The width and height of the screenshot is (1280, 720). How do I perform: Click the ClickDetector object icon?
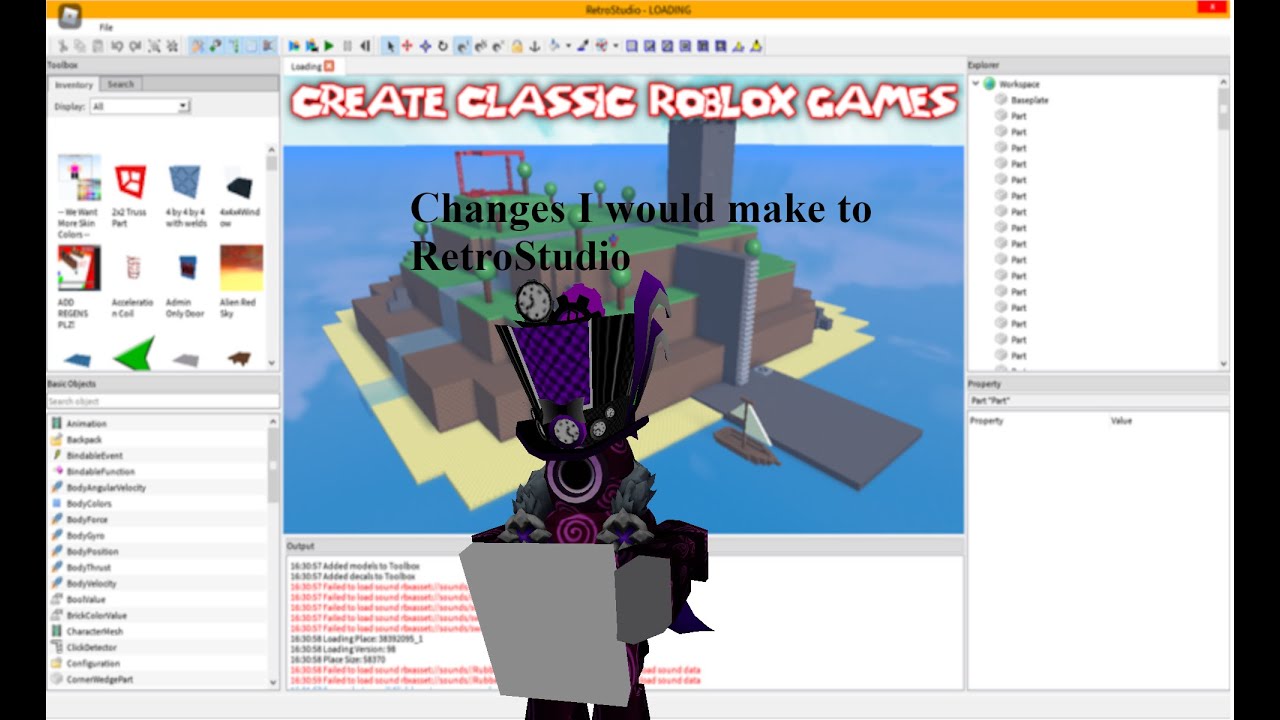57,648
